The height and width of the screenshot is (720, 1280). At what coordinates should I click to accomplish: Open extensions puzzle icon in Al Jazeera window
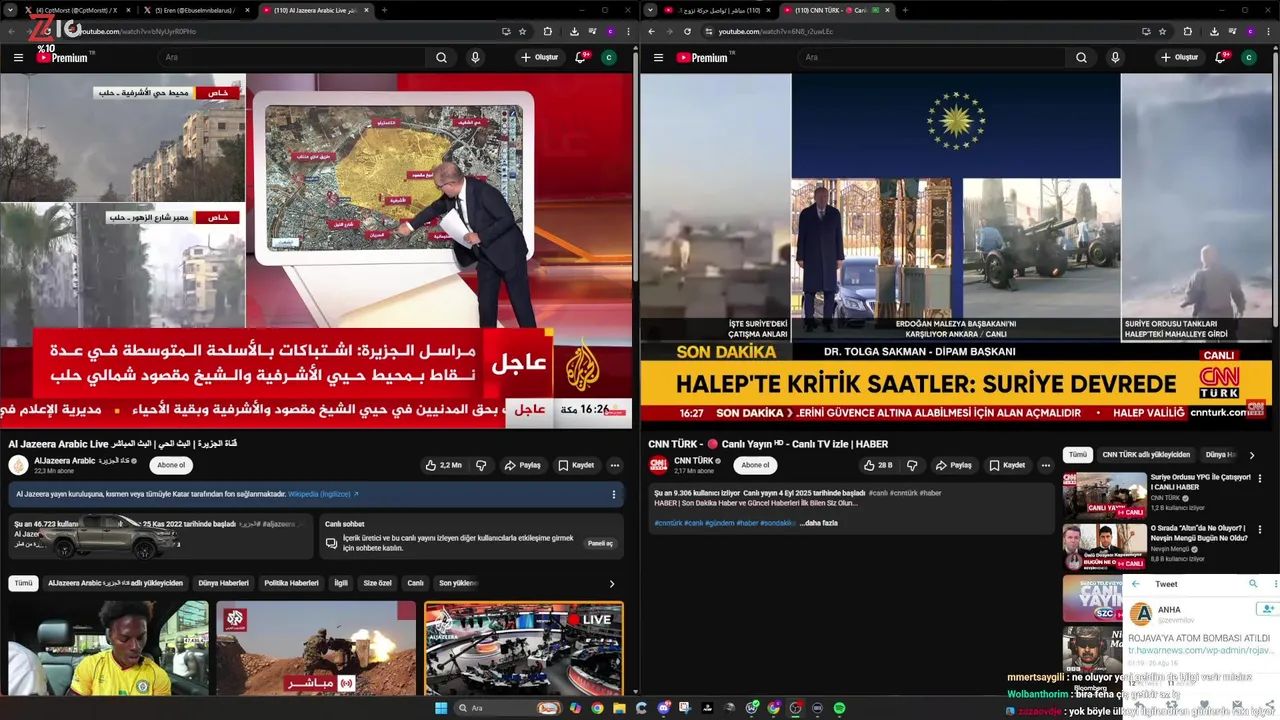click(x=547, y=31)
